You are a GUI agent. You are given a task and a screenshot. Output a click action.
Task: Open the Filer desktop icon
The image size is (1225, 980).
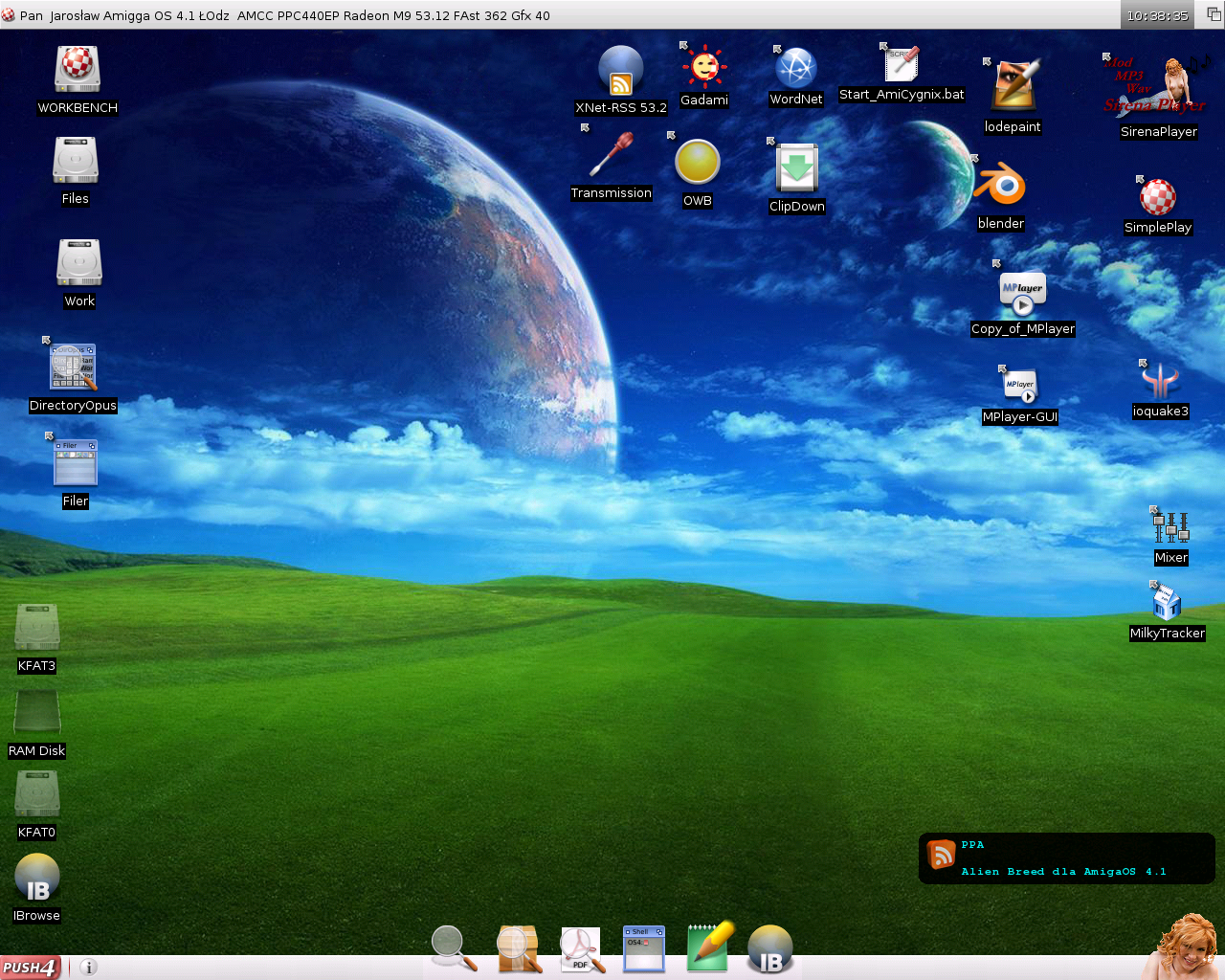76,463
